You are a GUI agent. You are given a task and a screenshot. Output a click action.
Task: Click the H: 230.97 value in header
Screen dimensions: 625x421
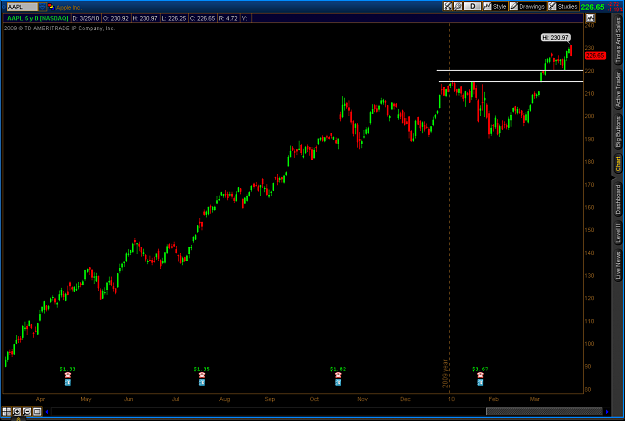pyautogui.click(x=145, y=18)
